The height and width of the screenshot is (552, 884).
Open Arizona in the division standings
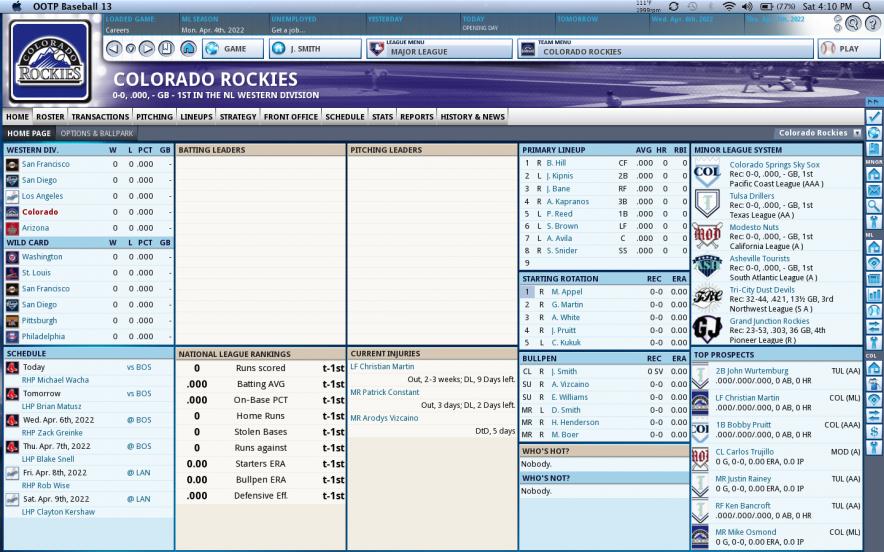click(35, 228)
